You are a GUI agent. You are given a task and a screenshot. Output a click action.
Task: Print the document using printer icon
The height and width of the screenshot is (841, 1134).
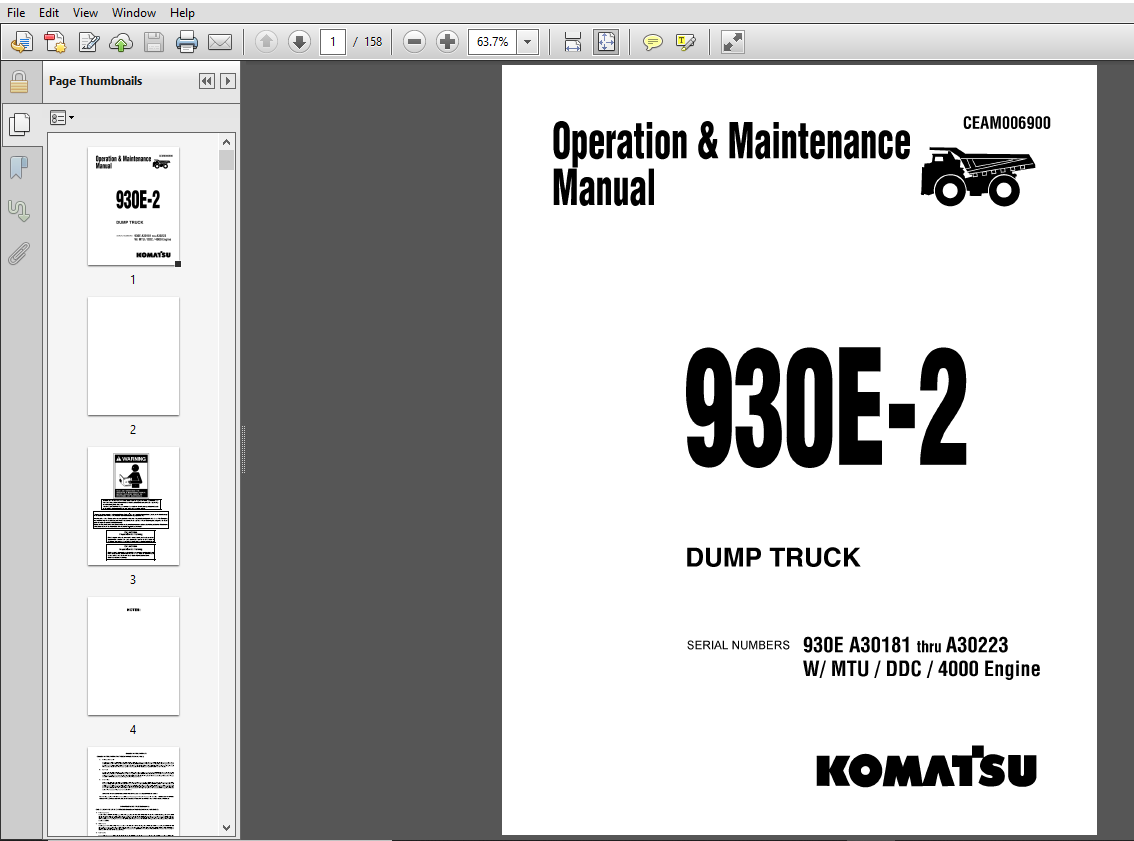[x=187, y=42]
